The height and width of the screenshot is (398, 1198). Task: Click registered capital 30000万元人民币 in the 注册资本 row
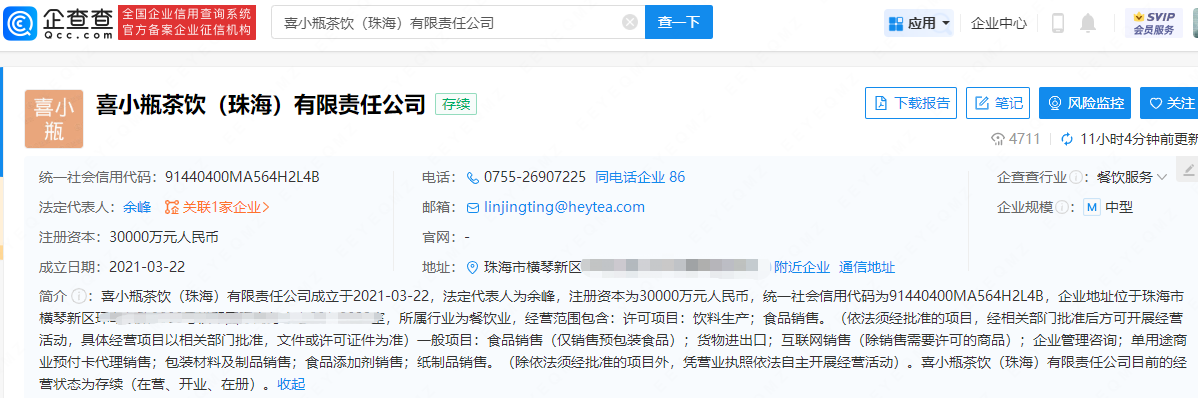tap(164, 237)
